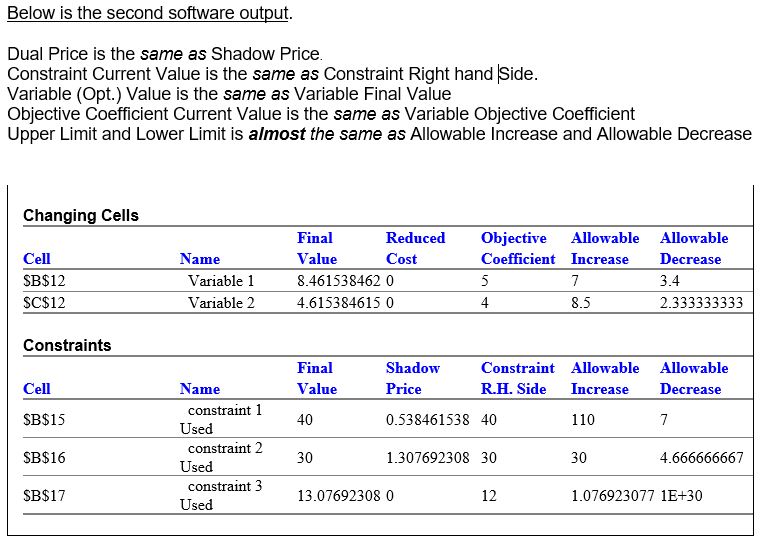Screen dimensions: 761x540
Task: Click the 'Cell' header in Constraints table
Action: pos(37,389)
